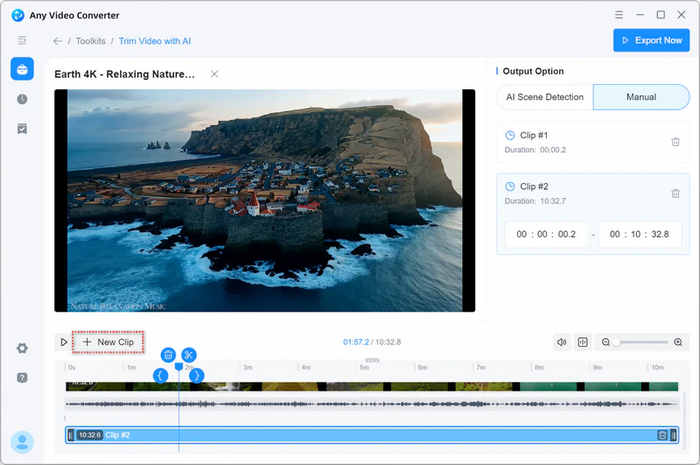Viewport: 700px width, 465px height.
Task: Click the audio waveform track
Action: 372,404
